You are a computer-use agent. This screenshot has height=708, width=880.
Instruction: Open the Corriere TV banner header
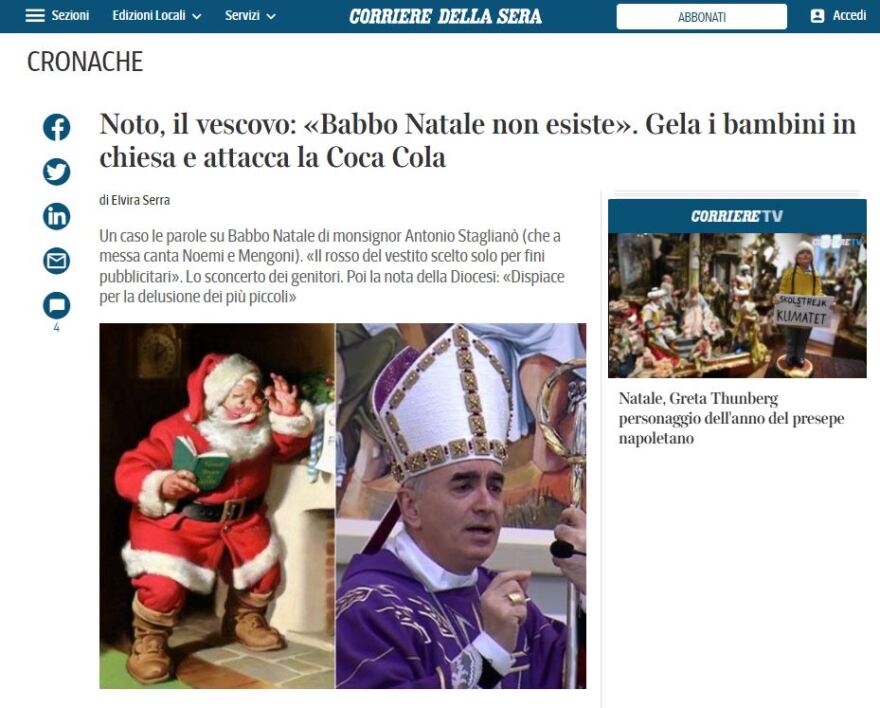[737, 216]
